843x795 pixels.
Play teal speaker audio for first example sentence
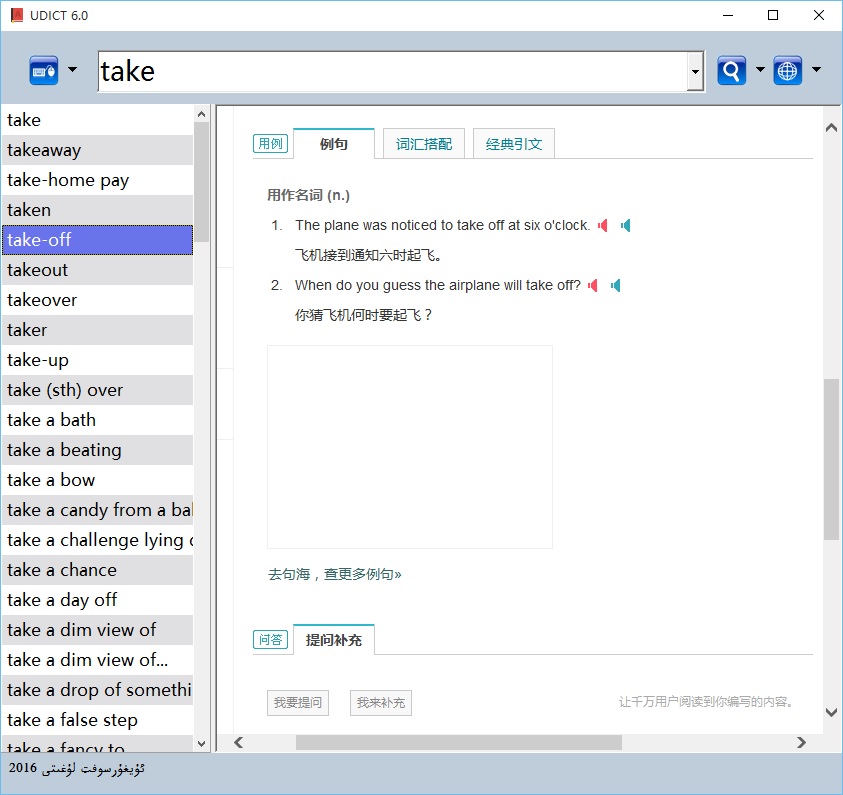tap(625, 226)
